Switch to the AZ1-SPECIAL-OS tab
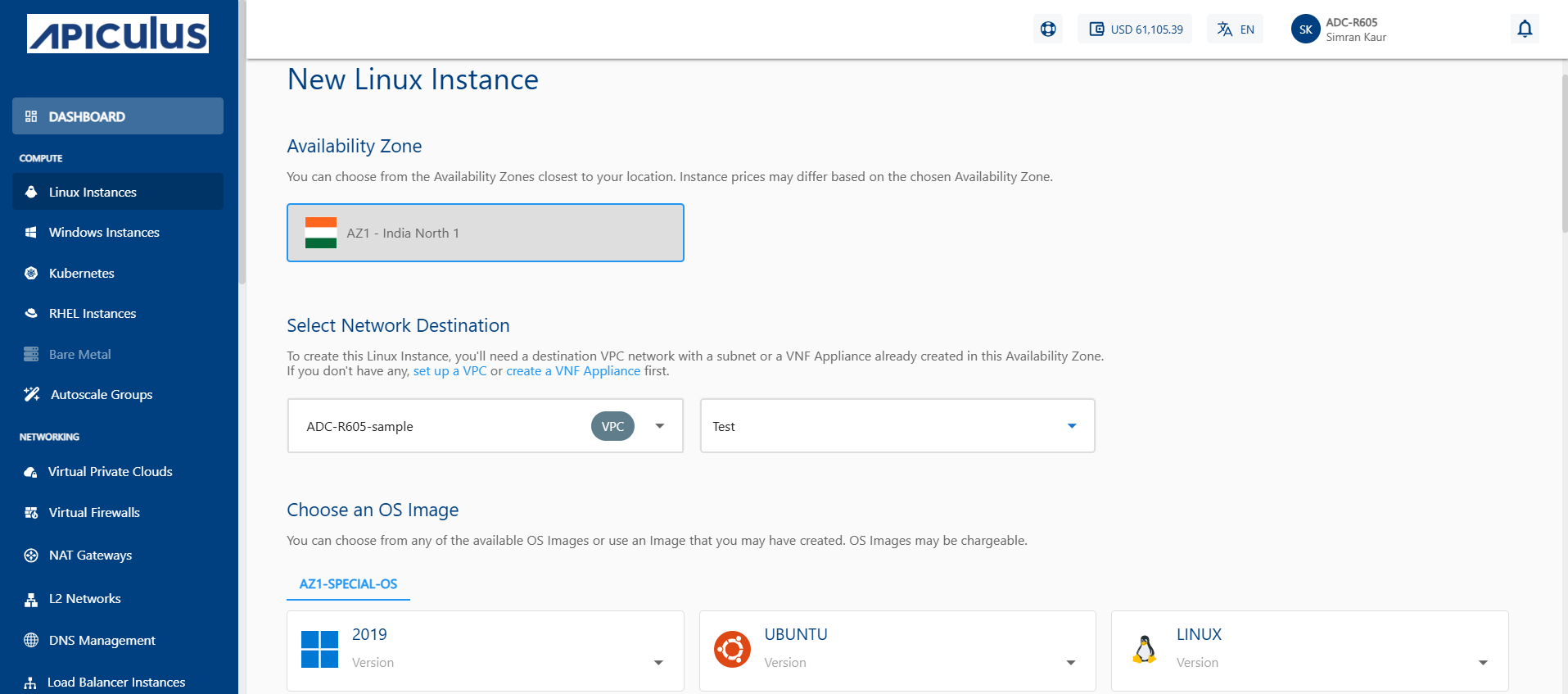Viewport: 1568px width, 694px height. point(348,584)
